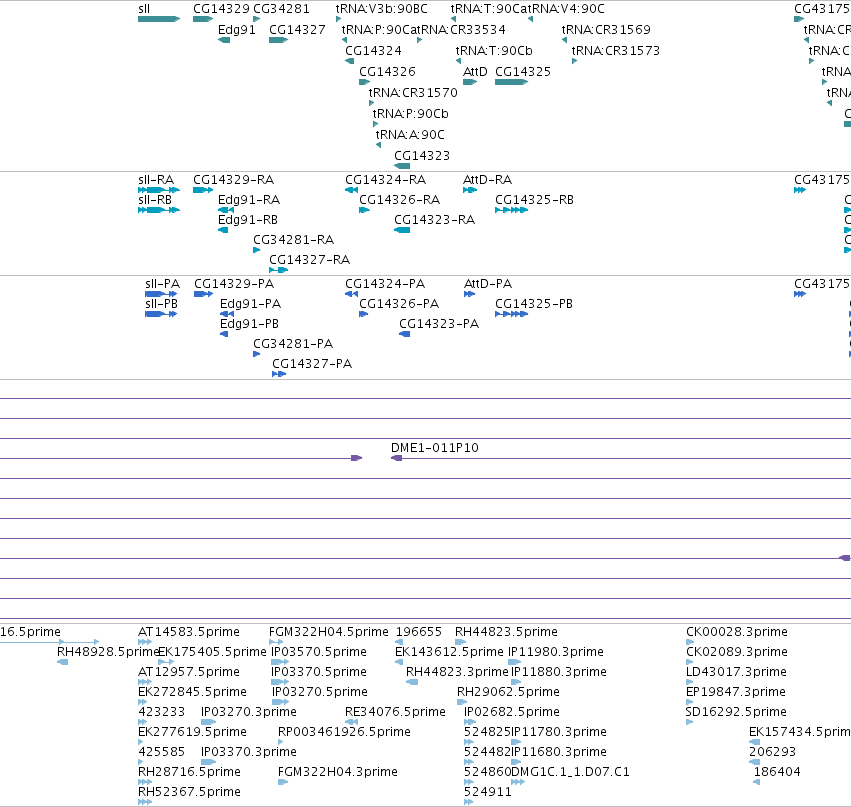This screenshot has height=807, width=851.
Task: Select the CG14329 gene feature
Action: tap(203, 19)
